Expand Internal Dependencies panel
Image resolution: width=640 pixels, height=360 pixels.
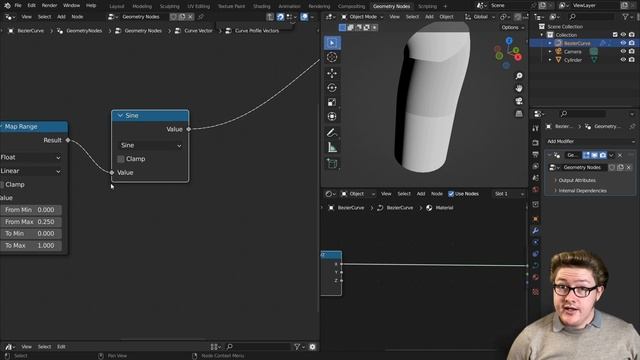581,191
